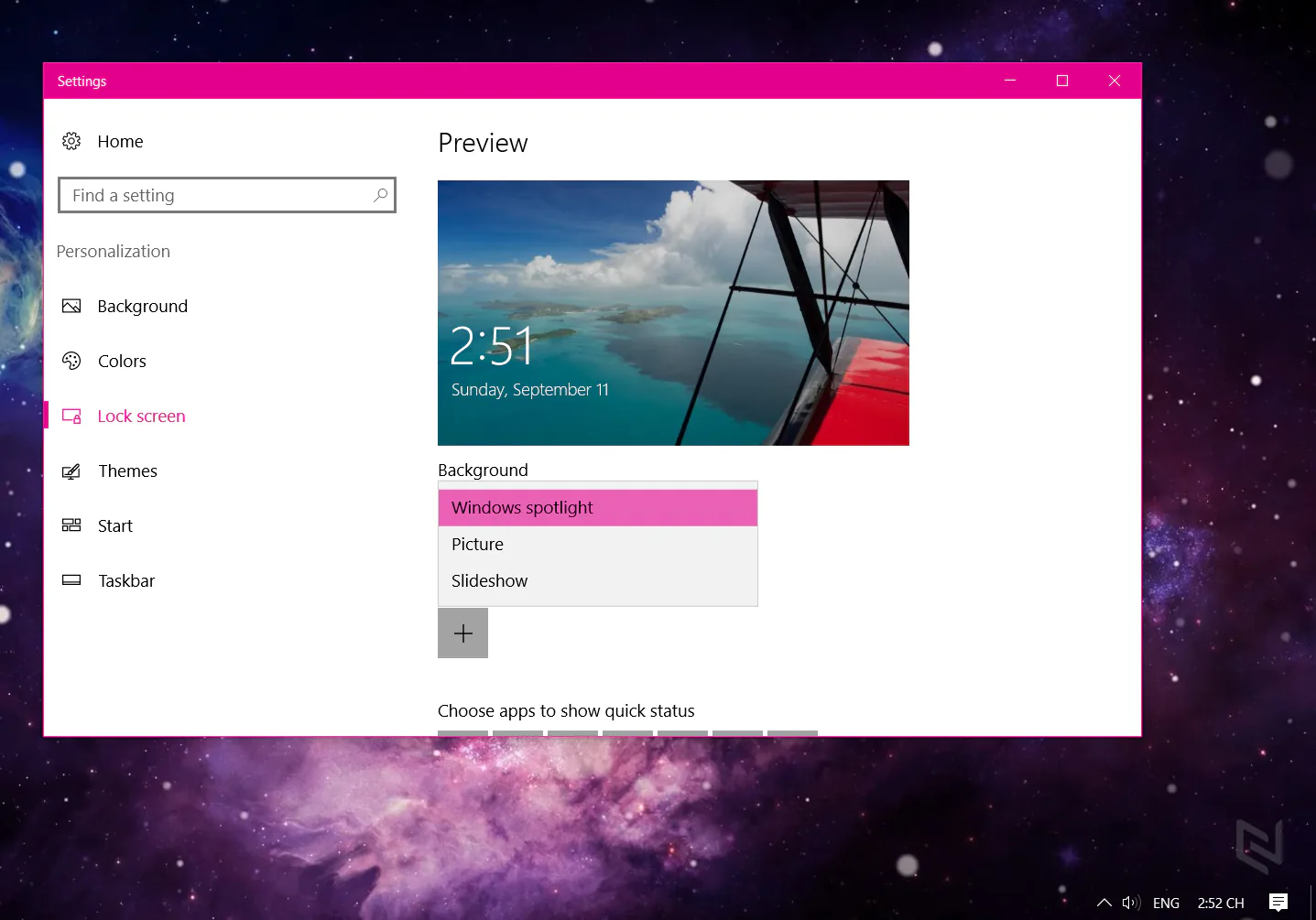Click the search magnifier icon
This screenshot has height=920, width=1316.
[380, 195]
